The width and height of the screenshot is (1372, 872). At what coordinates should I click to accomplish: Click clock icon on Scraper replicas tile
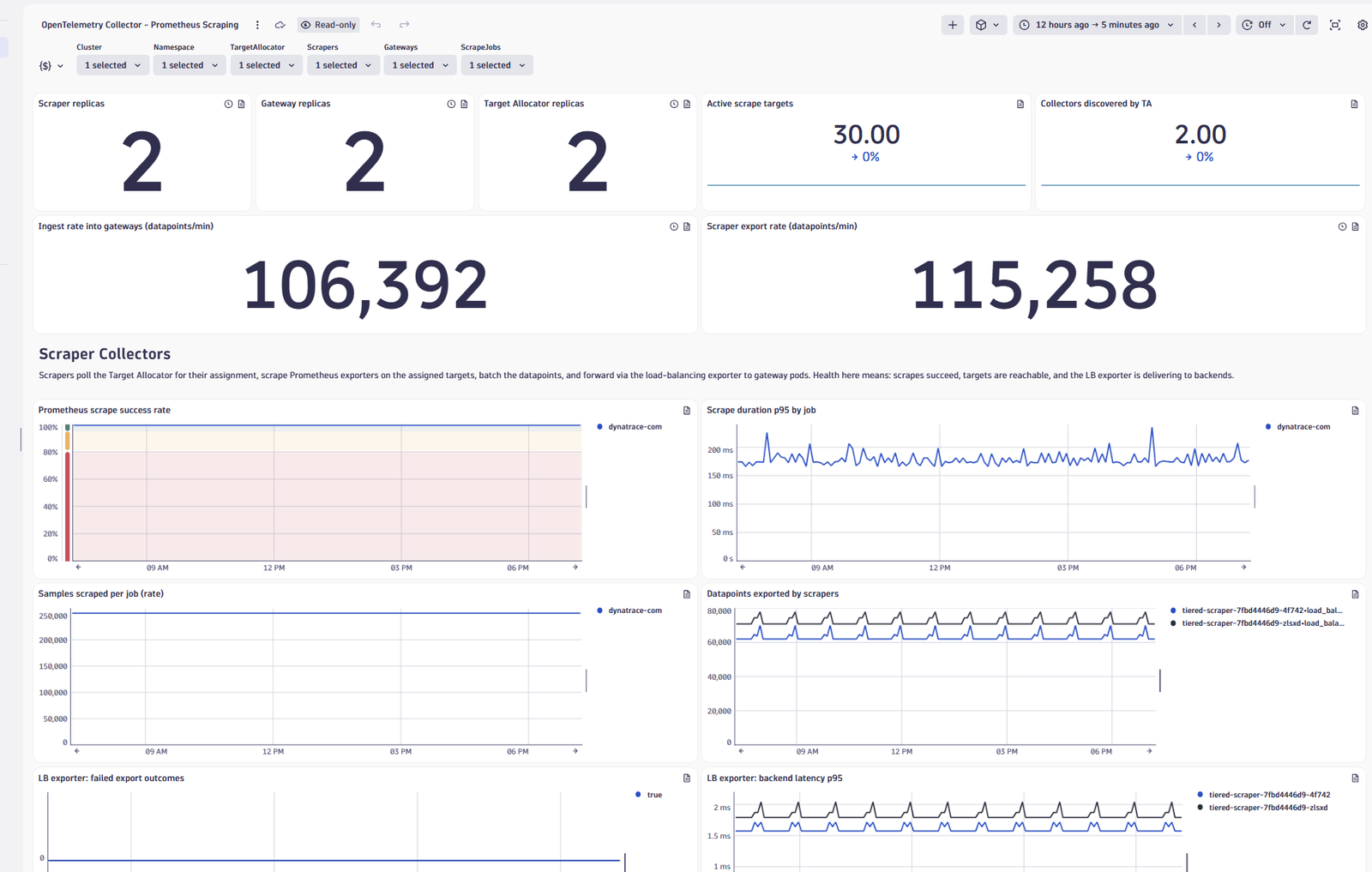coord(228,104)
